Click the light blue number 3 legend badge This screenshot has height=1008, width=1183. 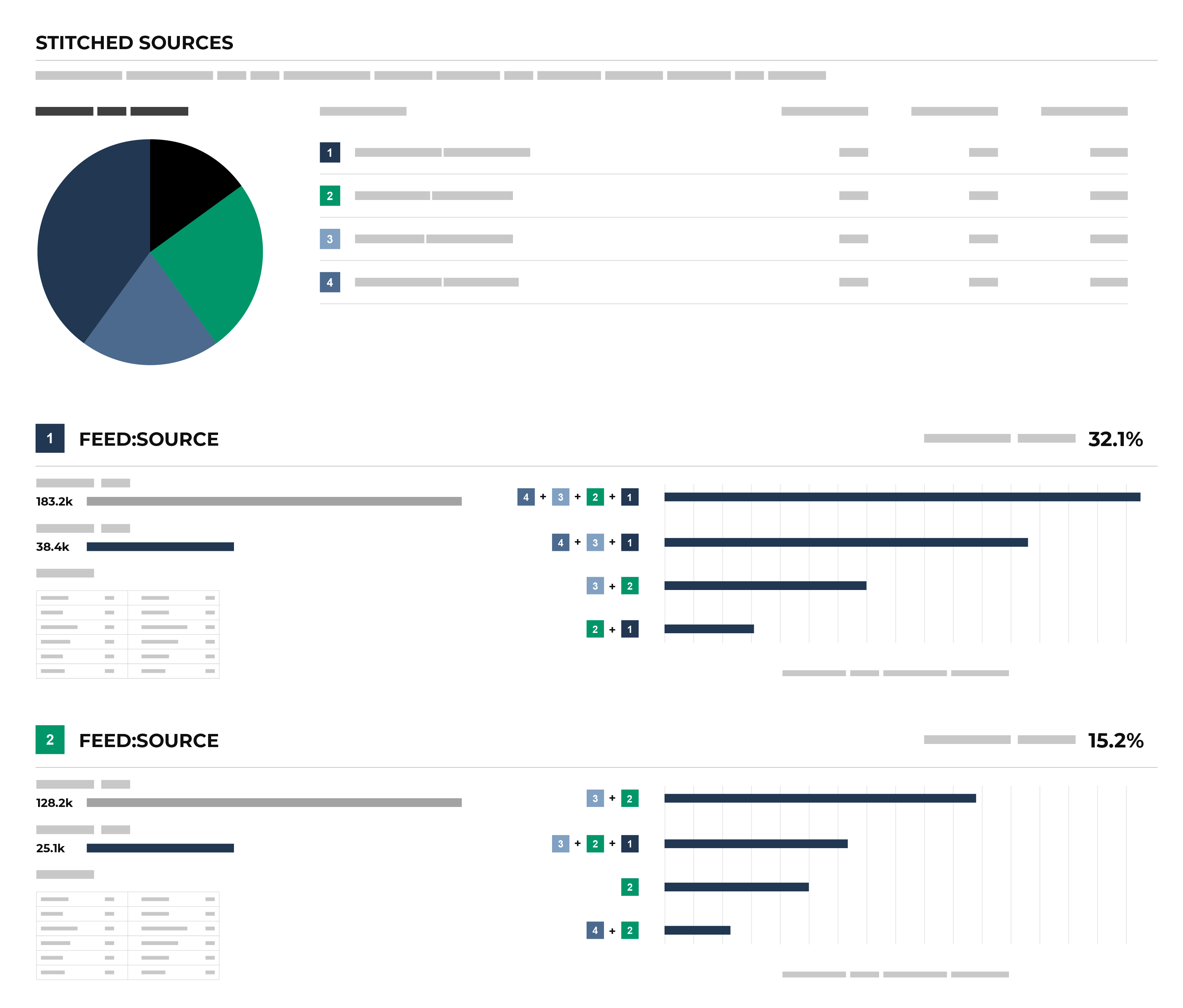pos(329,238)
